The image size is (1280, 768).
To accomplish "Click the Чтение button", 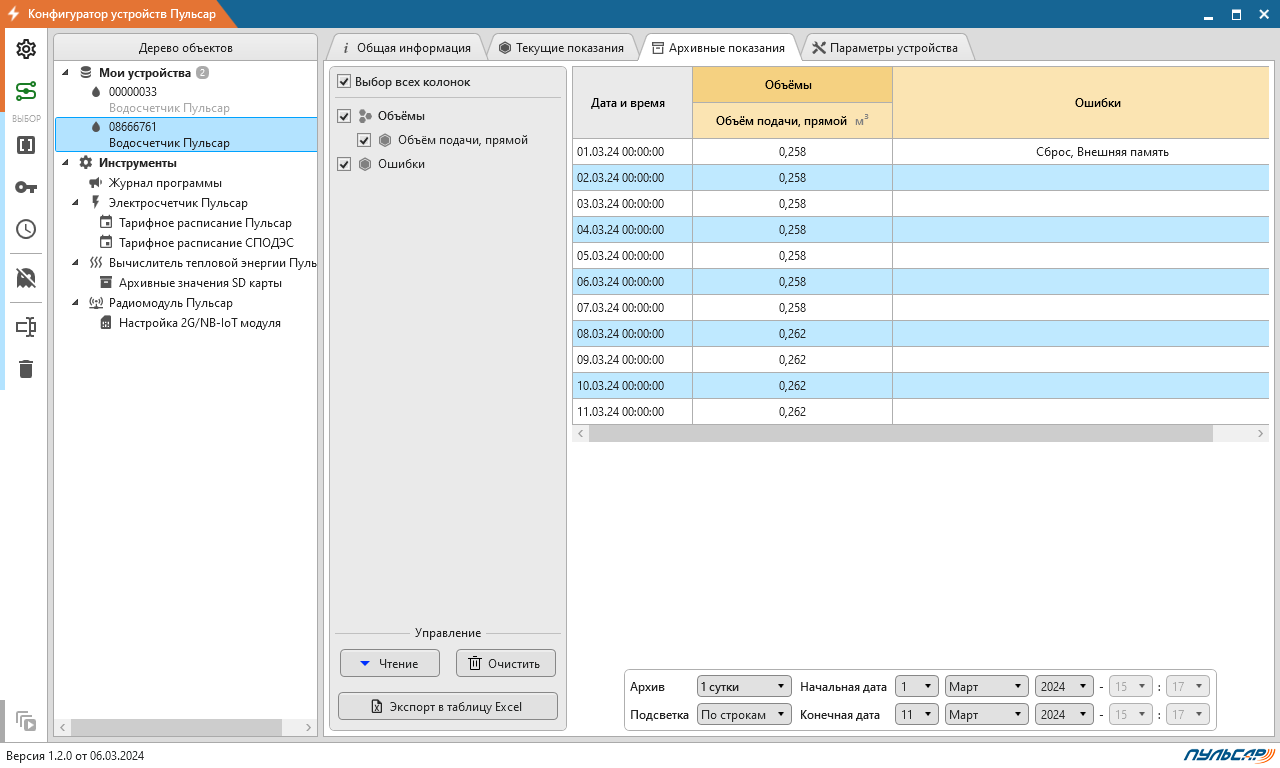I will (391, 663).
